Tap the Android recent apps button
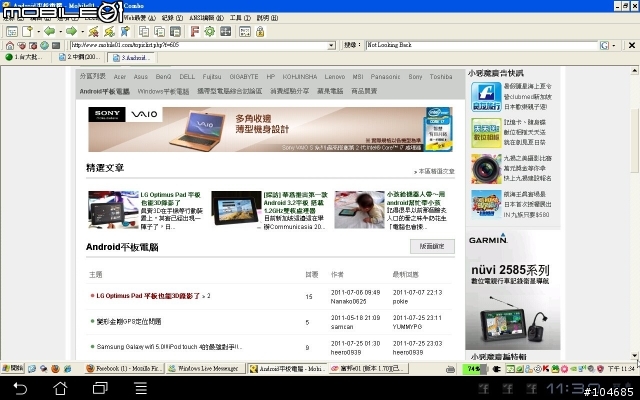The image size is (640, 400). click(100, 388)
